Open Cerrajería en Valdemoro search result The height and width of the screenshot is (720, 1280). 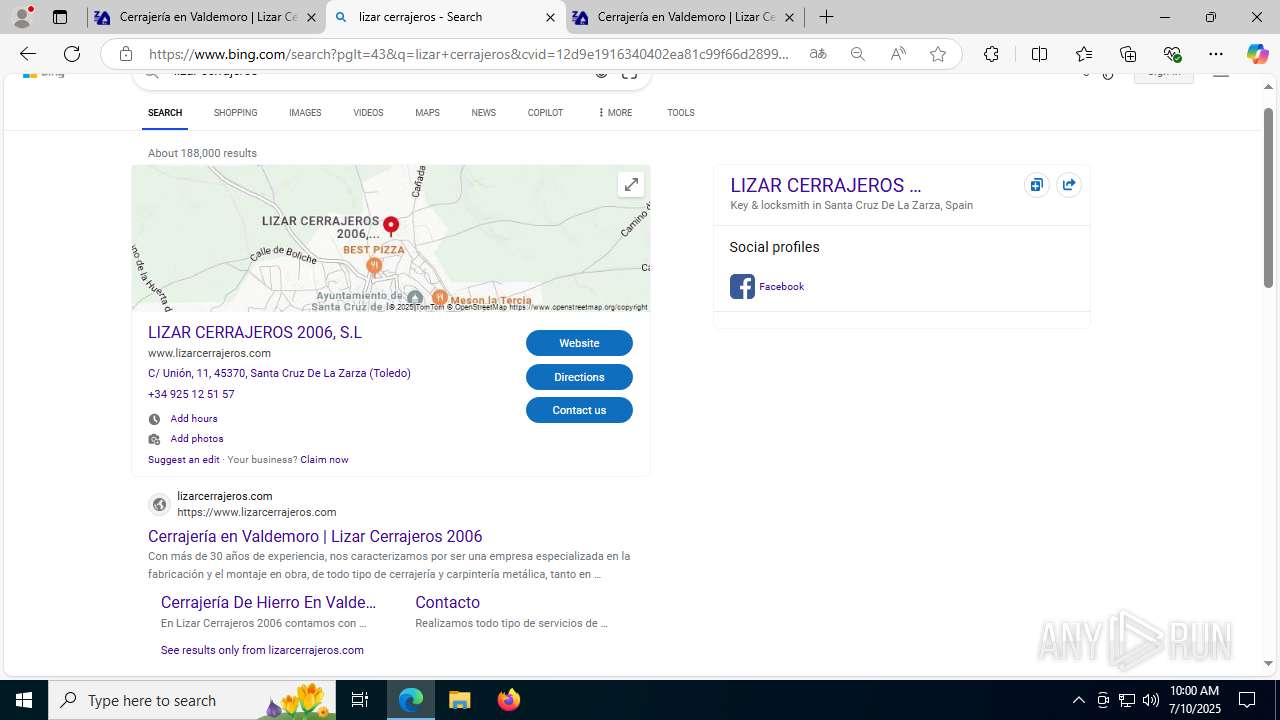click(x=315, y=536)
